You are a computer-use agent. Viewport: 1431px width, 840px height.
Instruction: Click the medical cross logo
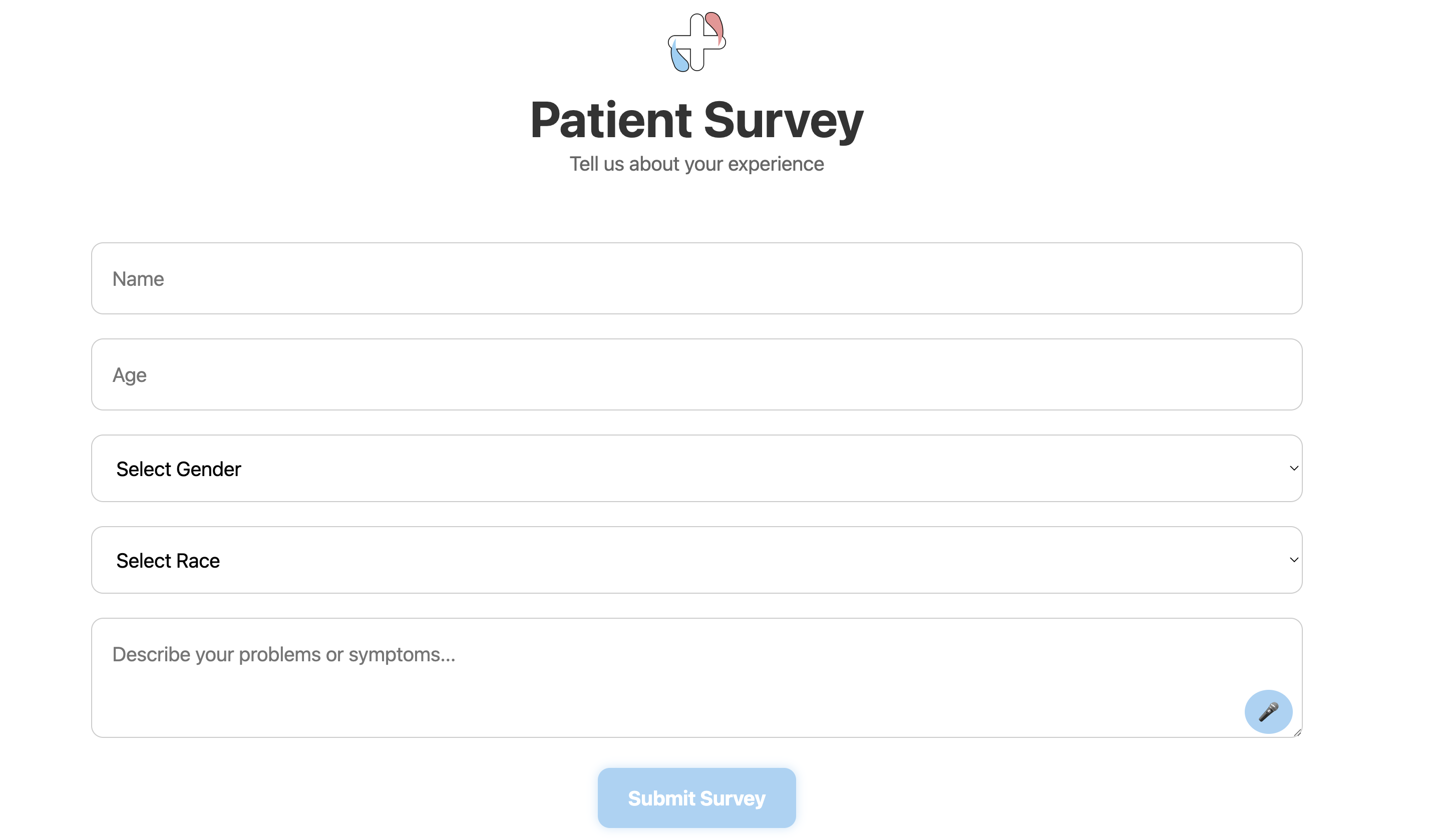697,43
